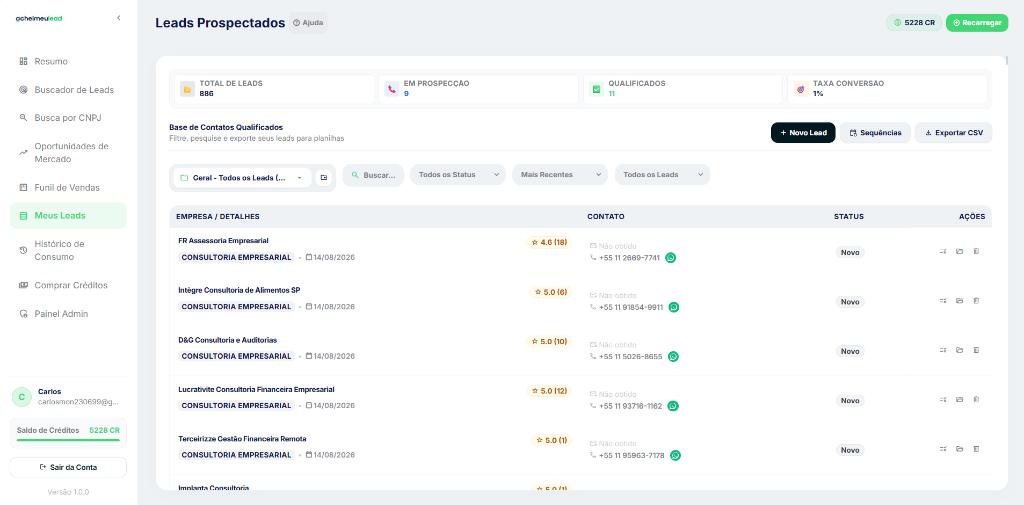Open the Ajuda help button
This screenshot has height=505, width=1024.
click(308, 23)
